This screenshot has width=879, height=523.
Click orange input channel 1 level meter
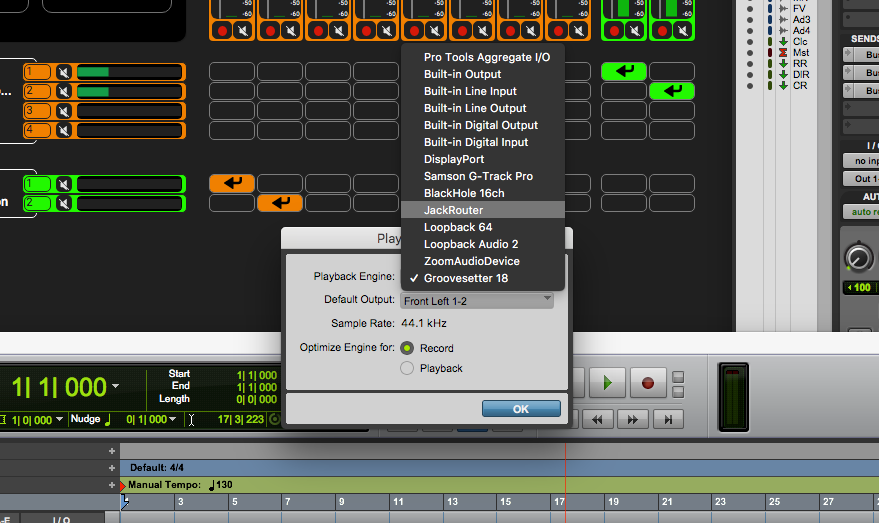(x=129, y=72)
